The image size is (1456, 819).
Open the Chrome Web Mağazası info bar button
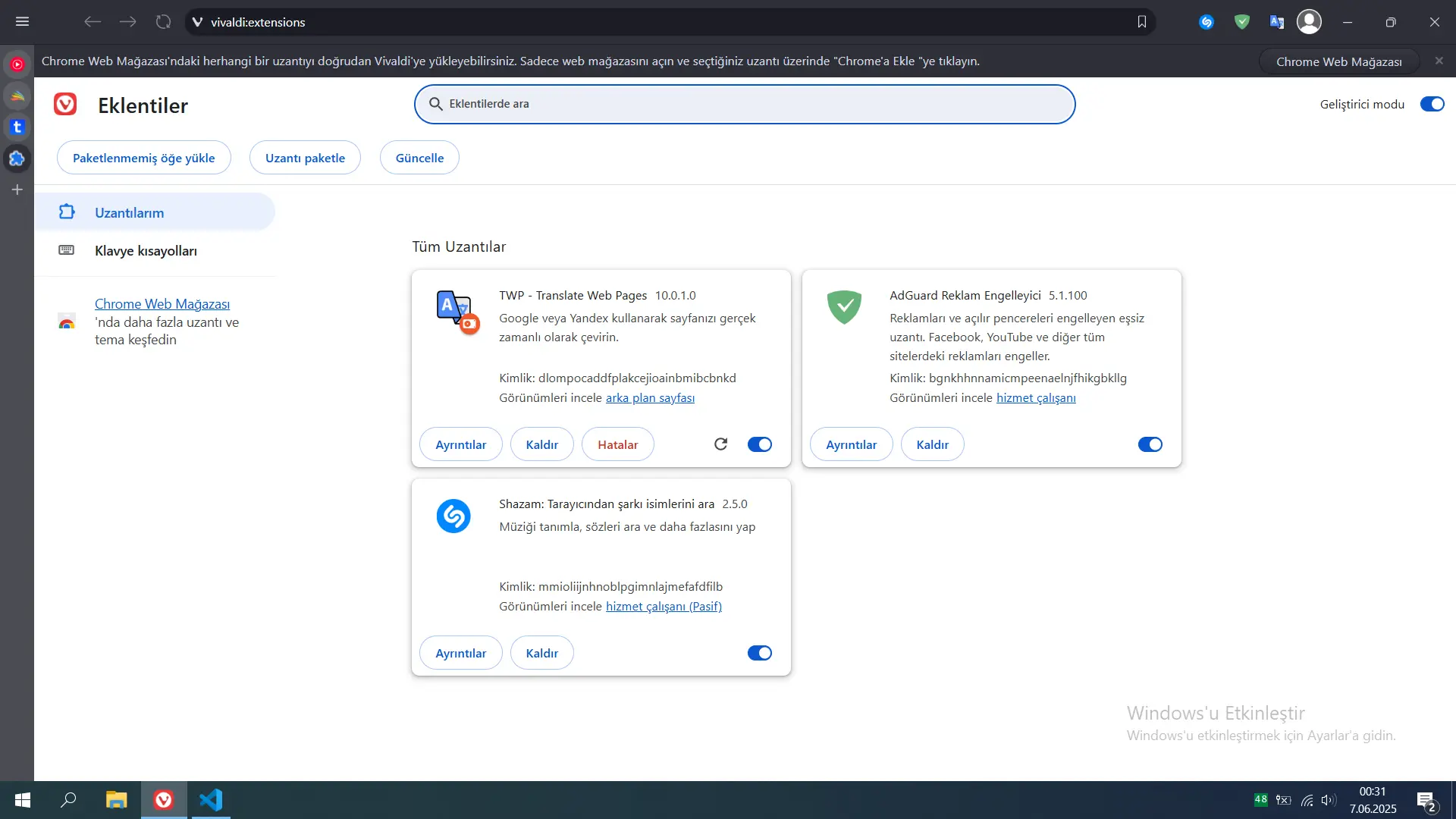[1339, 61]
